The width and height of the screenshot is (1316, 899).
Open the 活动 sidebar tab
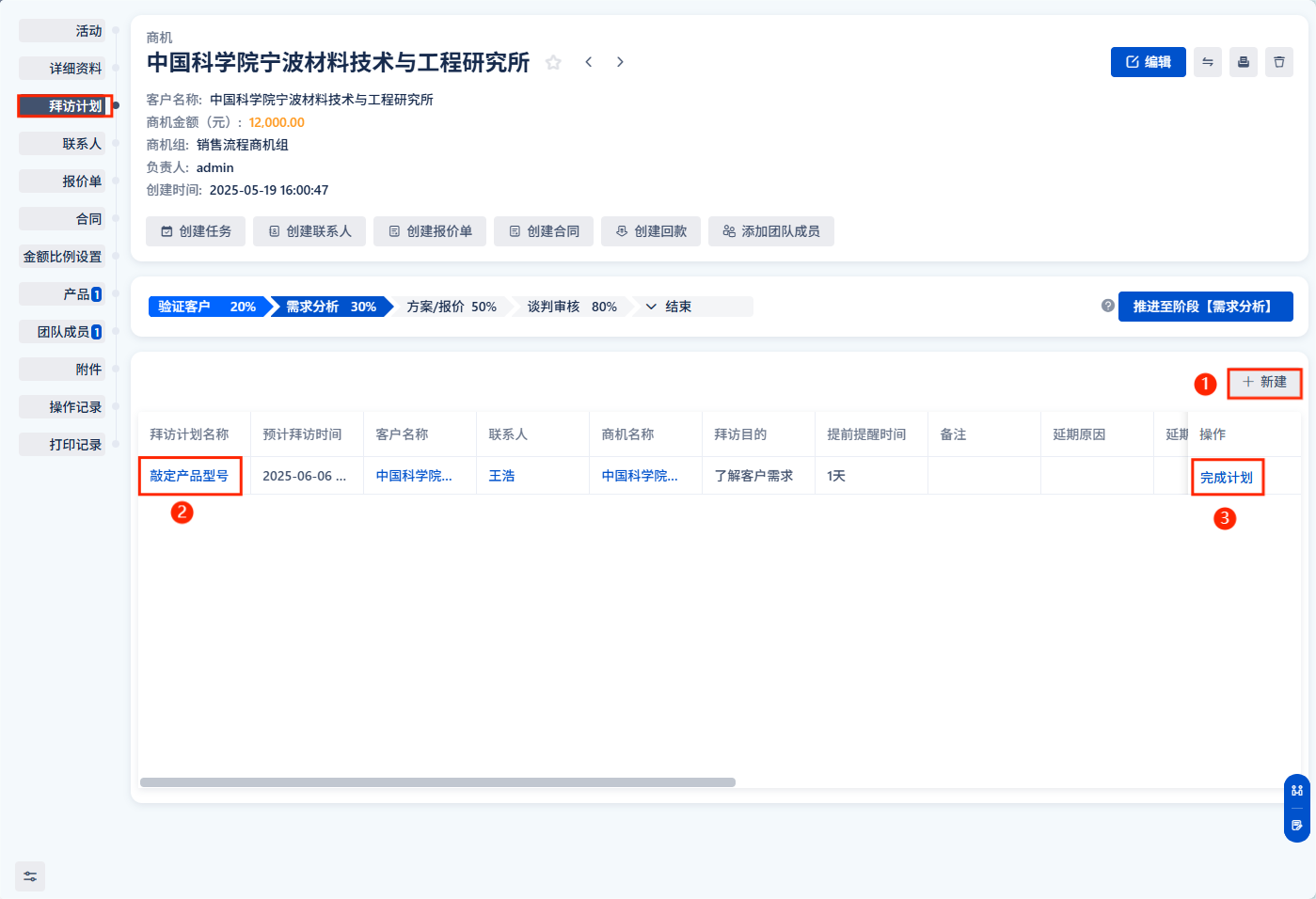pos(62,31)
